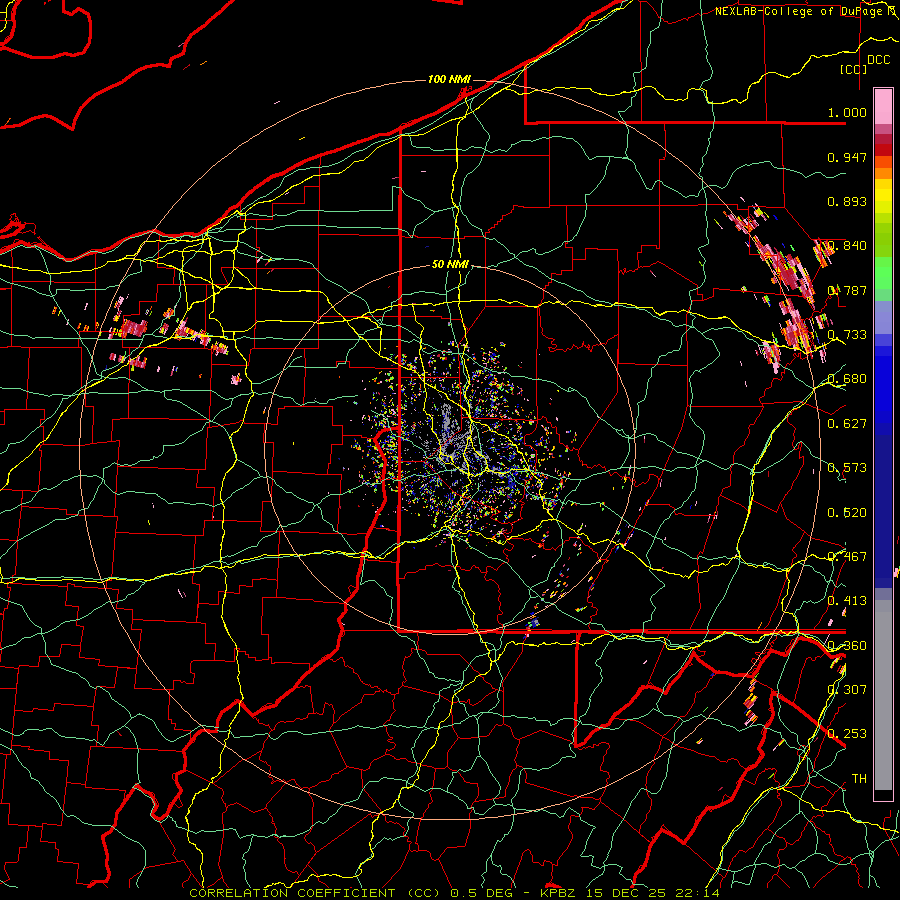Image resolution: width=900 pixels, height=900 pixels.
Task: Click the CORRELATION COEFFICIENT (CC) footer caption
Action: click(314, 893)
